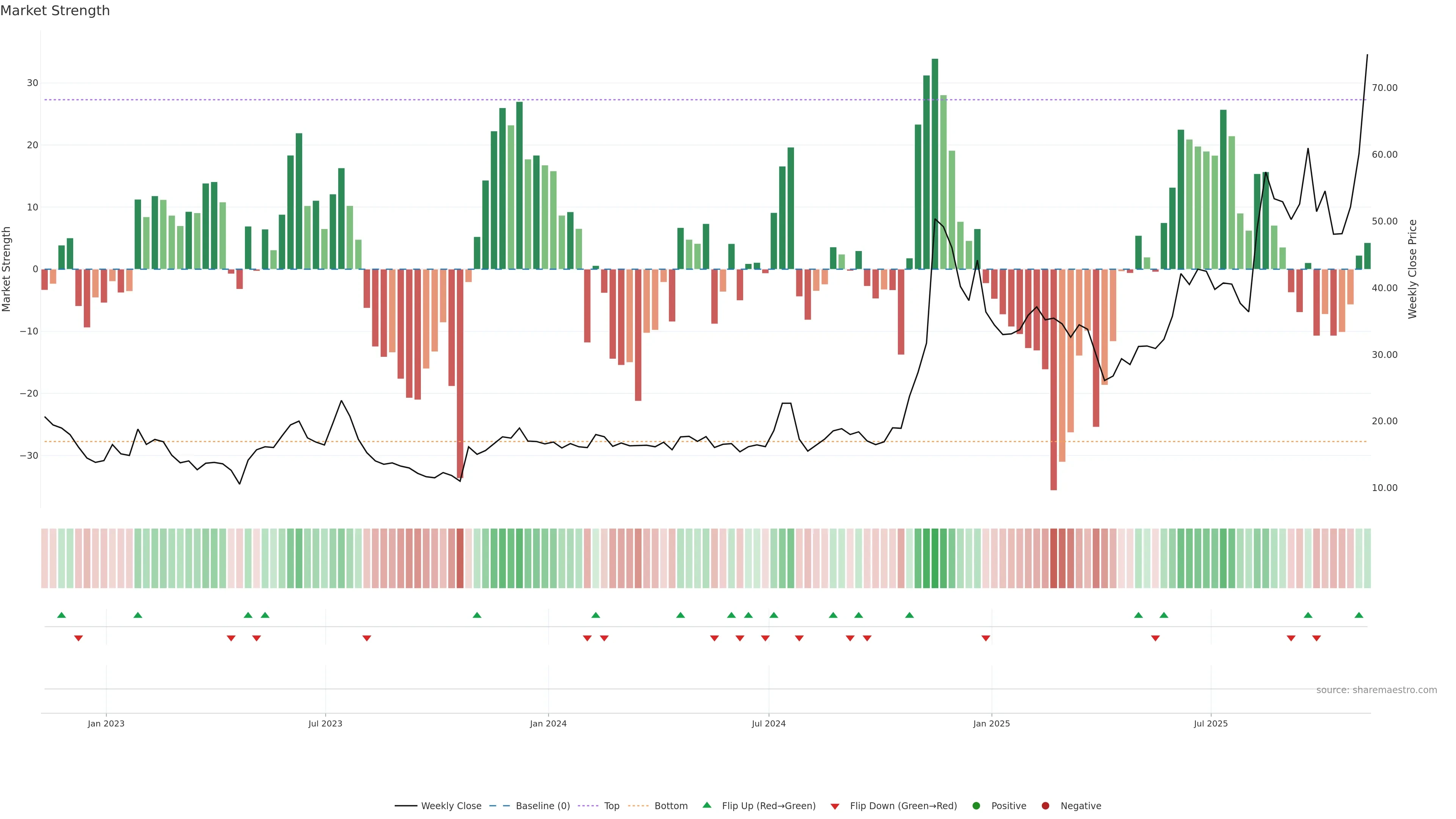Click the Jan 2024 x-axis label
Image resolution: width=1456 pixels, height=819 pixels.
tap(548, 723)
